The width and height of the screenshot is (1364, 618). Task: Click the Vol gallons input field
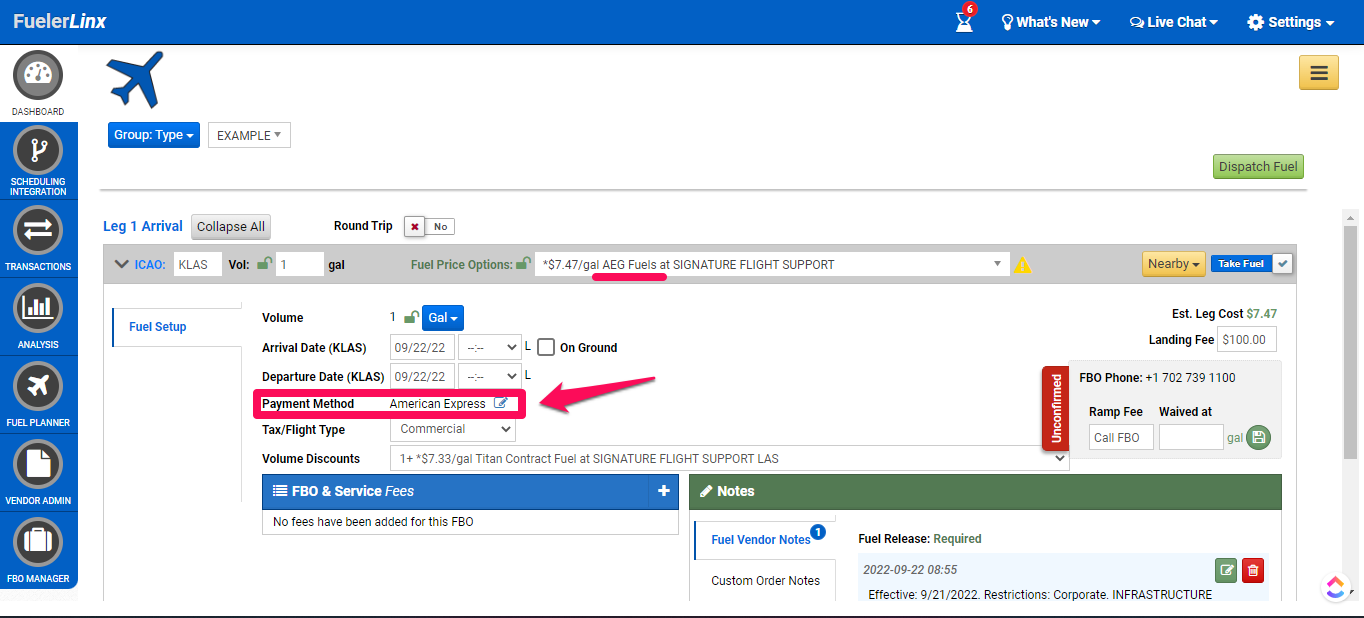pos(300,264)
